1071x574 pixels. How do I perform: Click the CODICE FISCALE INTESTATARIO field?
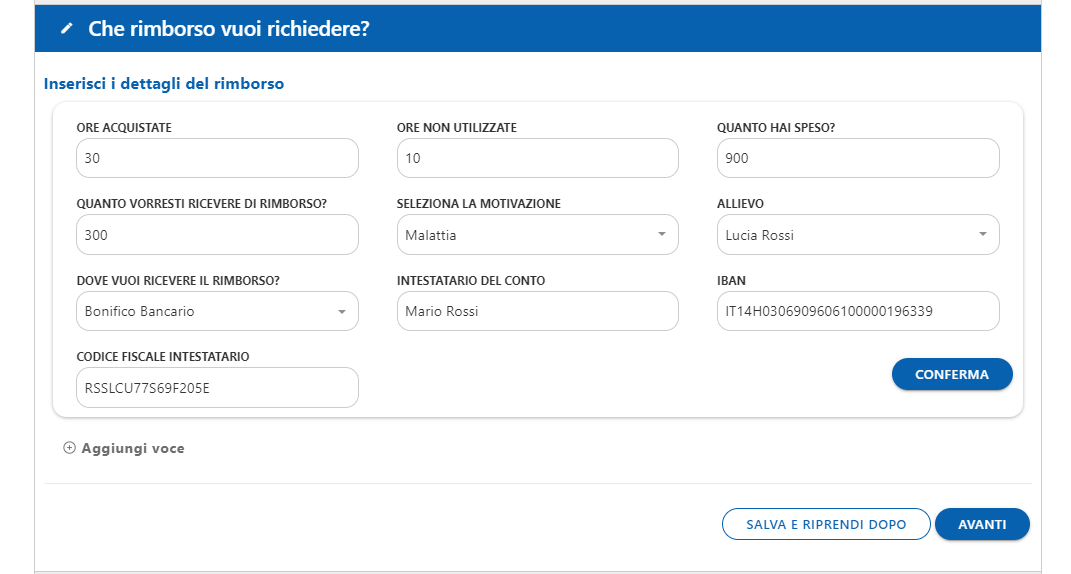[x=217, y=388]
